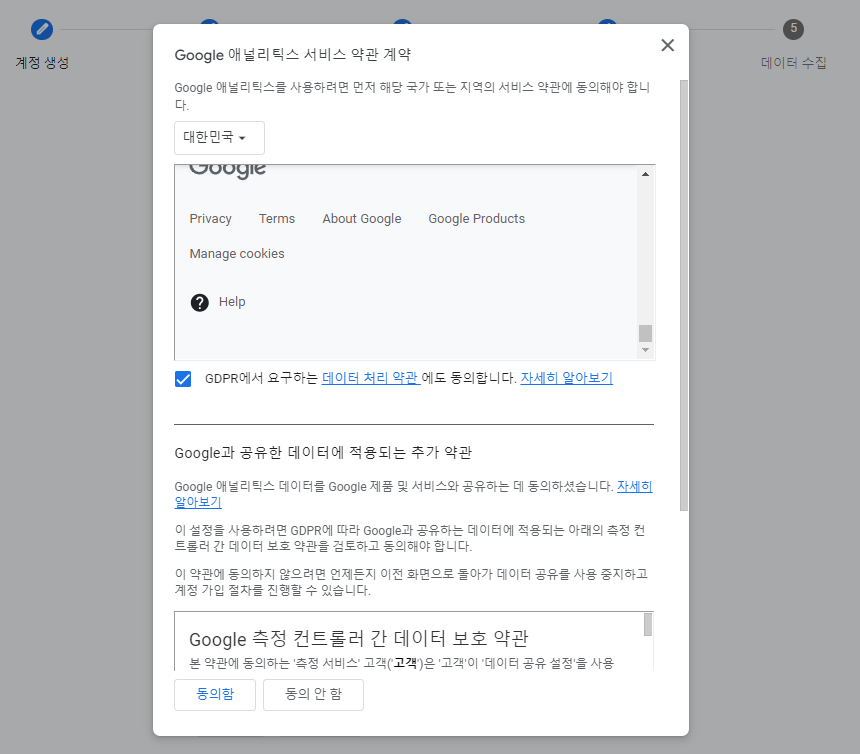Click the 계정 생성 step label
Viewport: 860px width, 754px height.
[x=42, y=63]
